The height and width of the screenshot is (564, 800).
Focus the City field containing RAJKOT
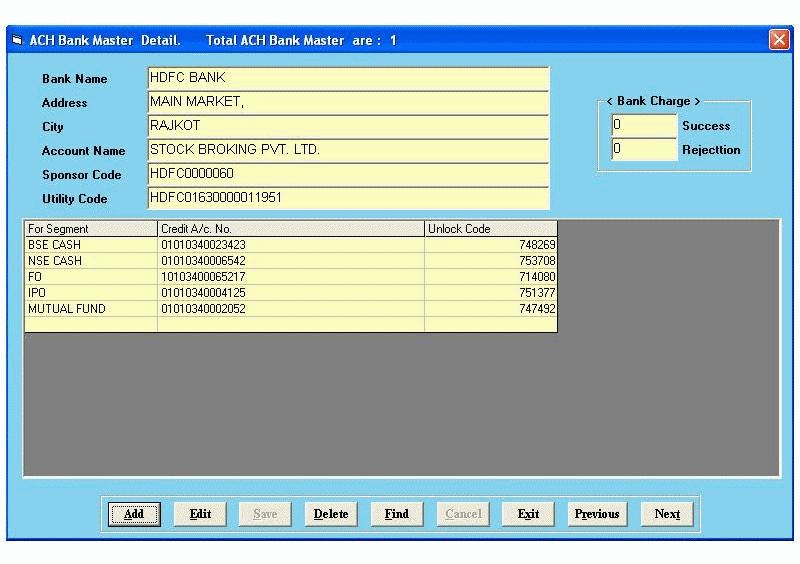click(347, 126)
